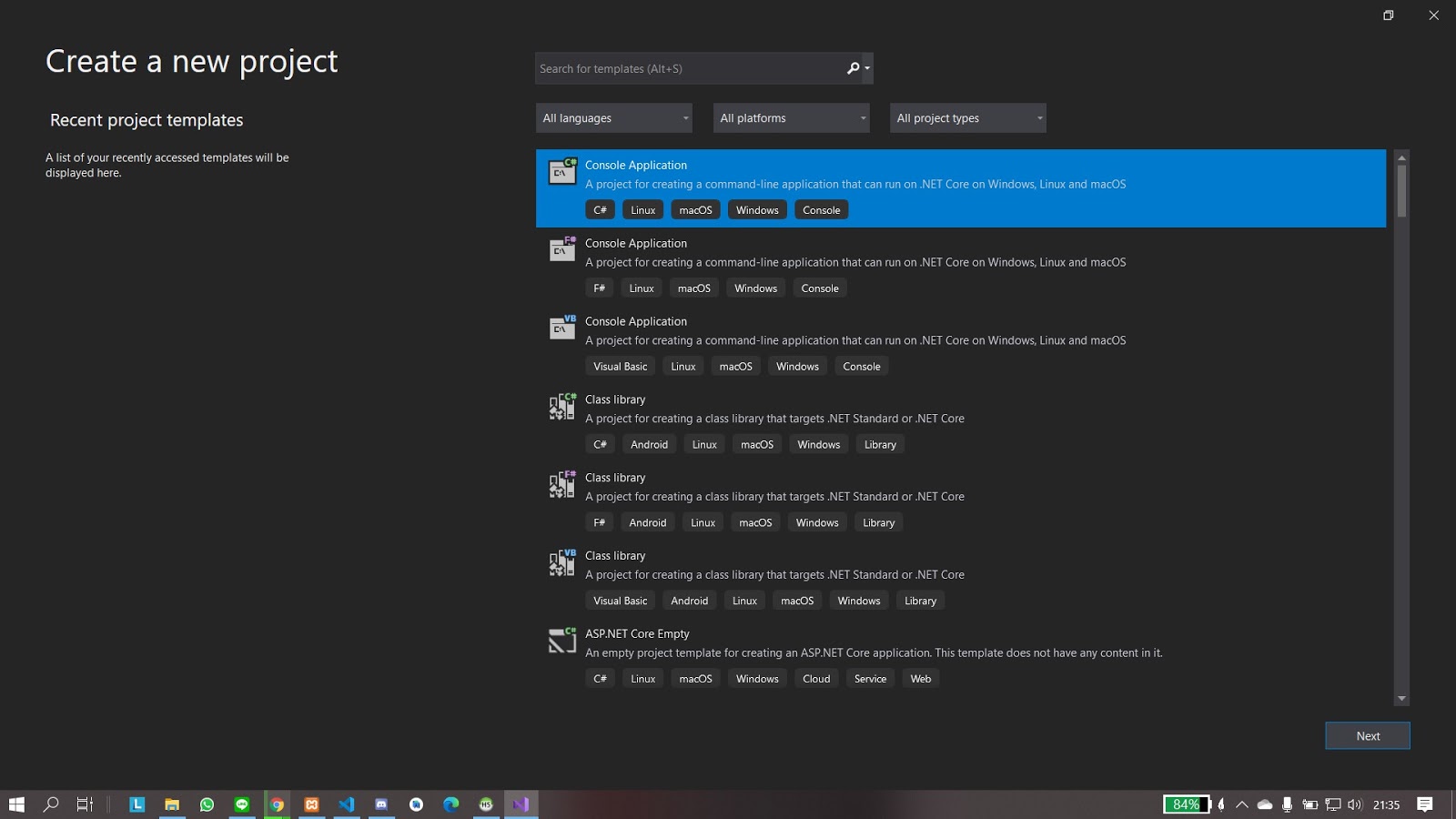Click the Search for templates field
Viewport: 1456px width, 819px height.
tap(692, 68)
